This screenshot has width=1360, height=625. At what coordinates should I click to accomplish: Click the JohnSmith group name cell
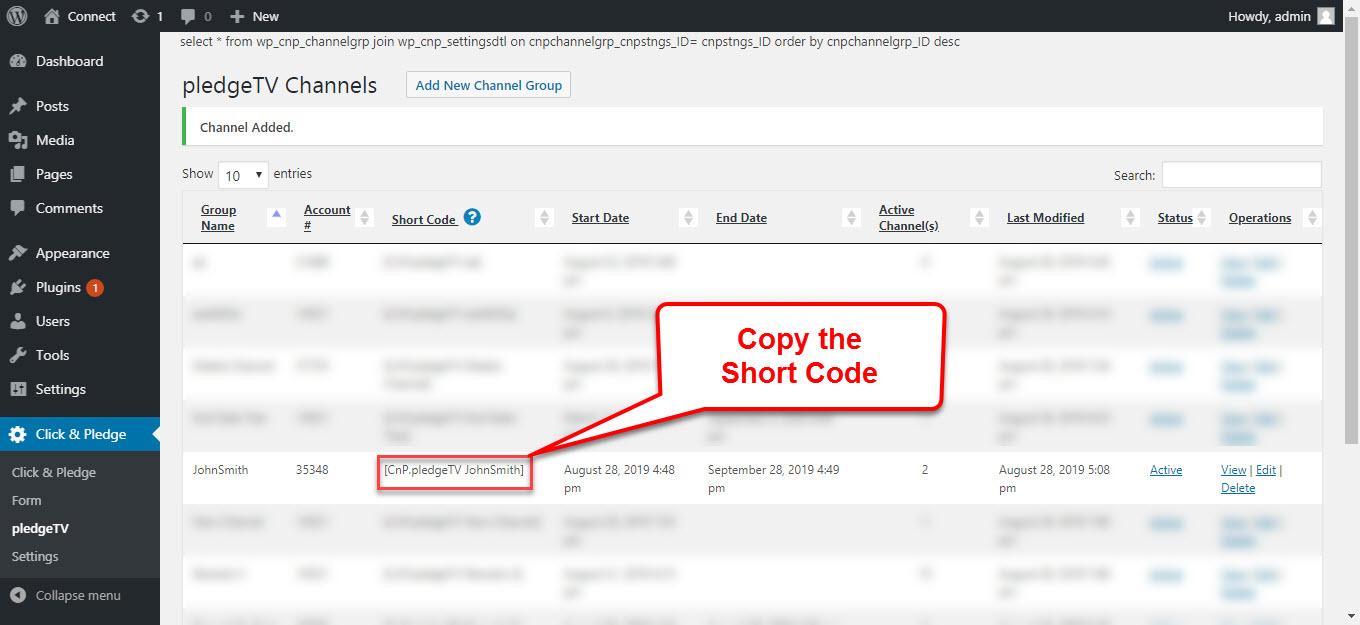tap(220, 470)
